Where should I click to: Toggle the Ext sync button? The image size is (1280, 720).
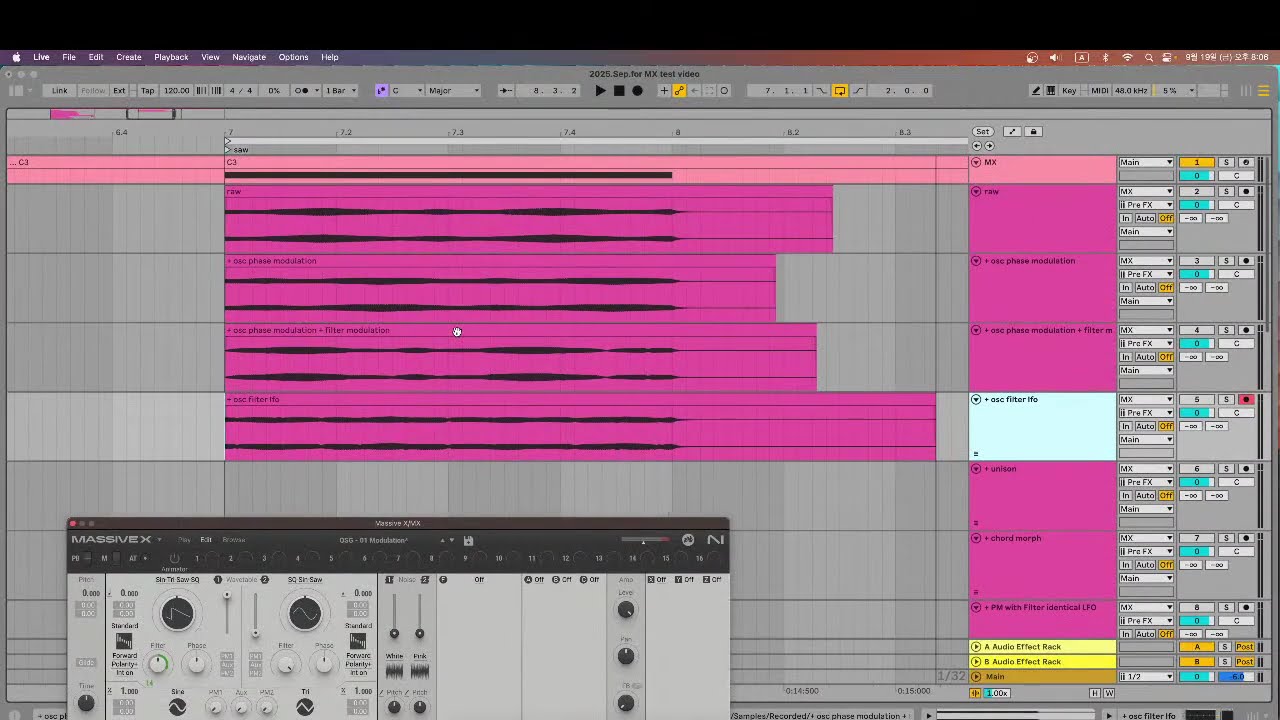coord(119,91)
